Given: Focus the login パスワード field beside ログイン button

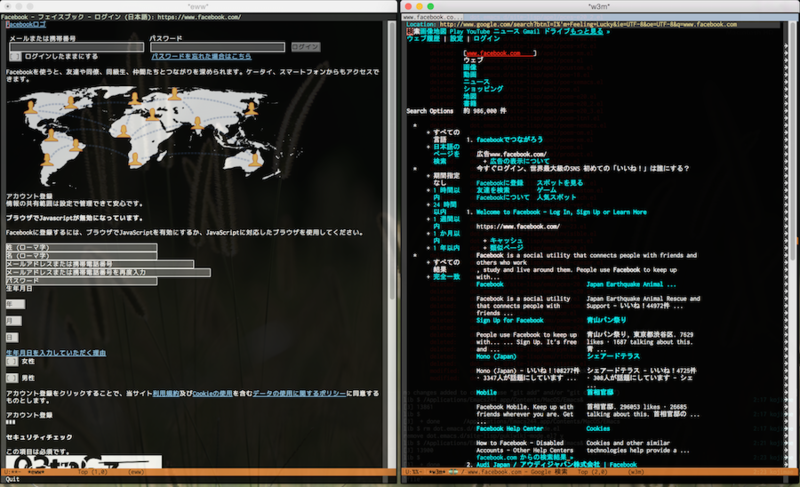Looking at the screenshot, I should pyautogui.click(x=217, y=47).
